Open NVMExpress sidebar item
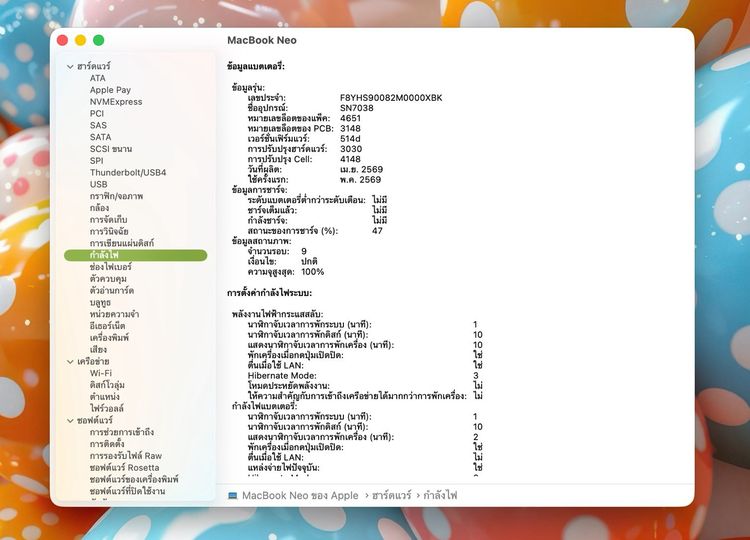This screenshot has height=540, width=750. tap(116, 101)
